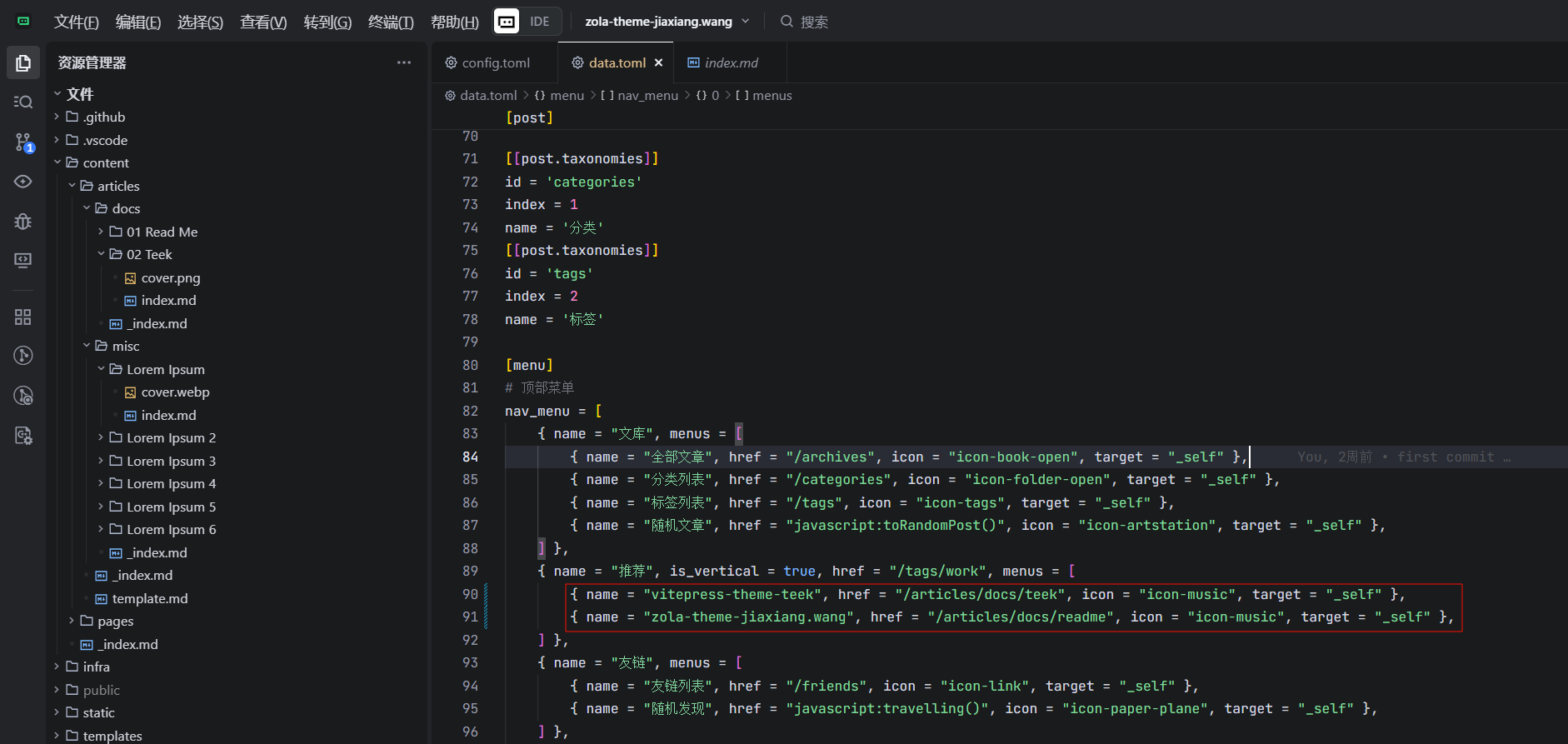The image size is (1568, 744).
Task: Open the 终端(T) menu
Action: [391, 22]
